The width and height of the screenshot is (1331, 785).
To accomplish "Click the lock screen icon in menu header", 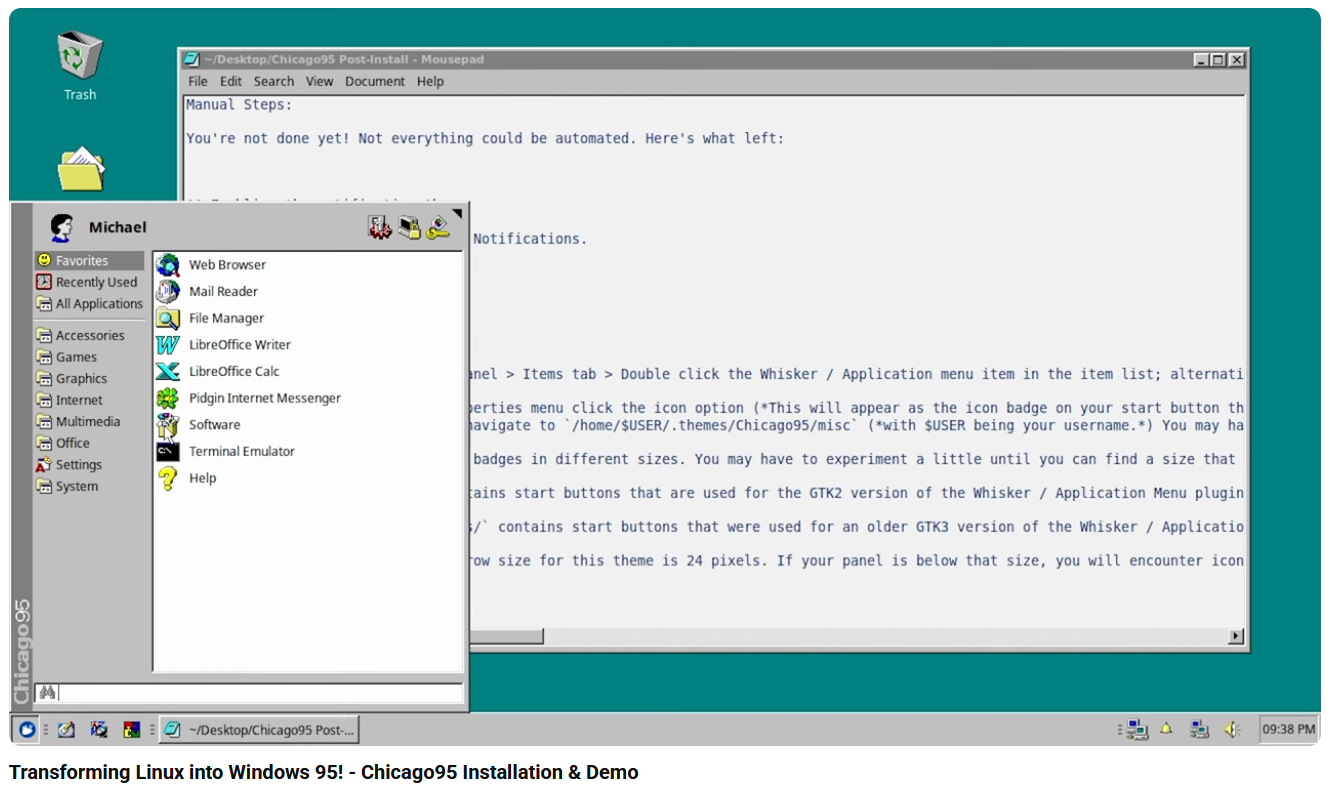I will click(x=409, y=228).
